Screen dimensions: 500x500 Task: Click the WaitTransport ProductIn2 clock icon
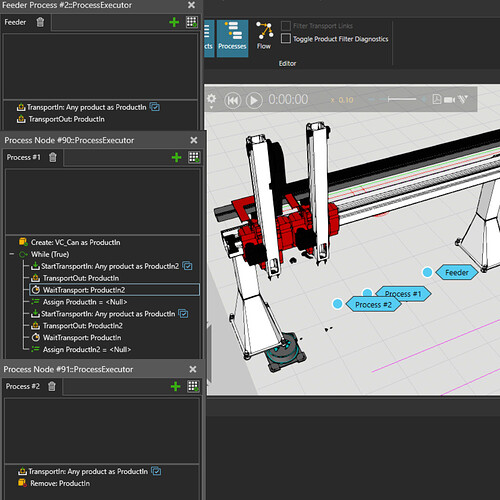pyautogui.click(x=36, y=290)
